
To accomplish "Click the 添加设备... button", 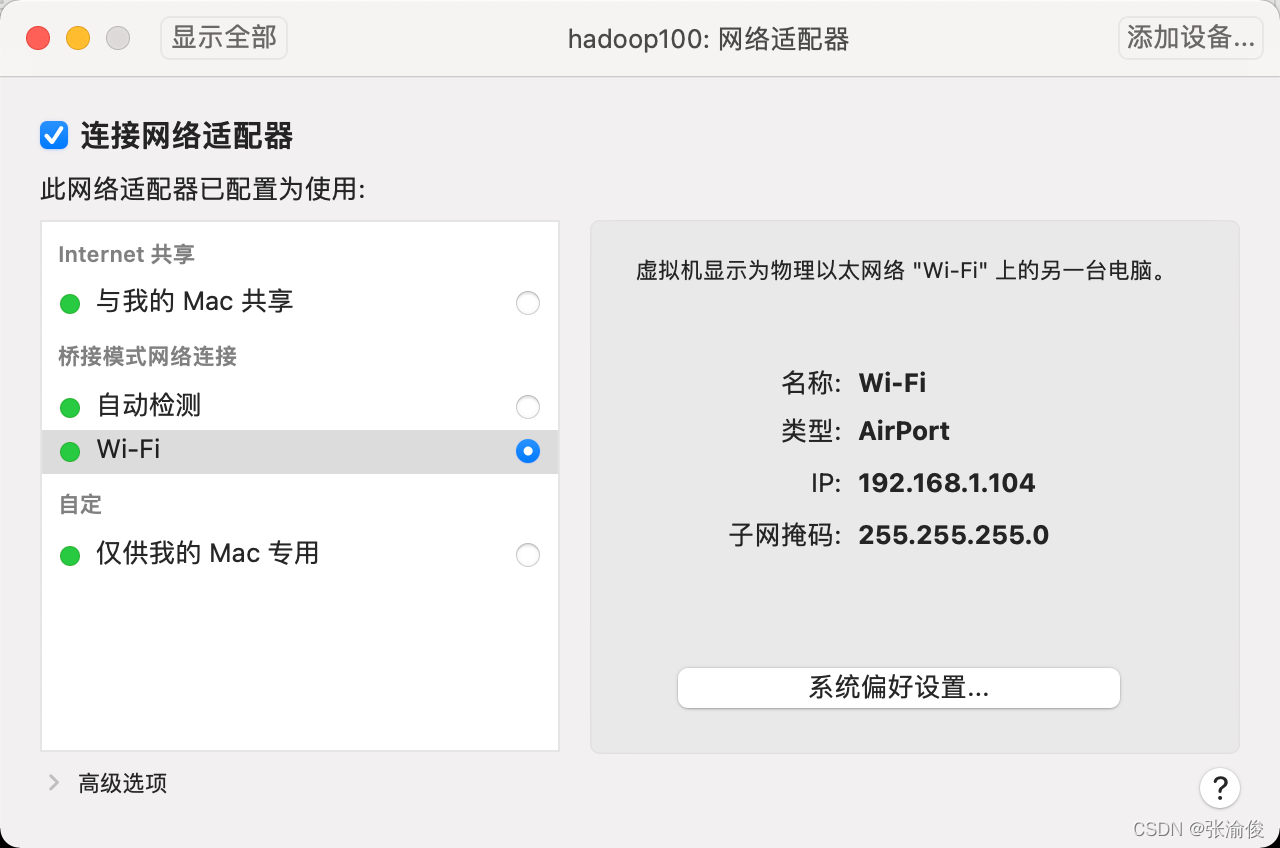I will (x=1190, y=38).
